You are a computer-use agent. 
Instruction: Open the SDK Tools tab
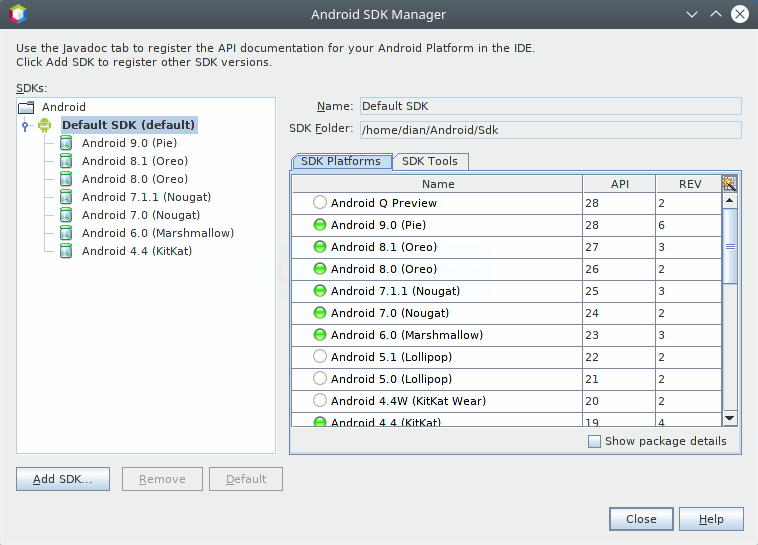(430, 161)
